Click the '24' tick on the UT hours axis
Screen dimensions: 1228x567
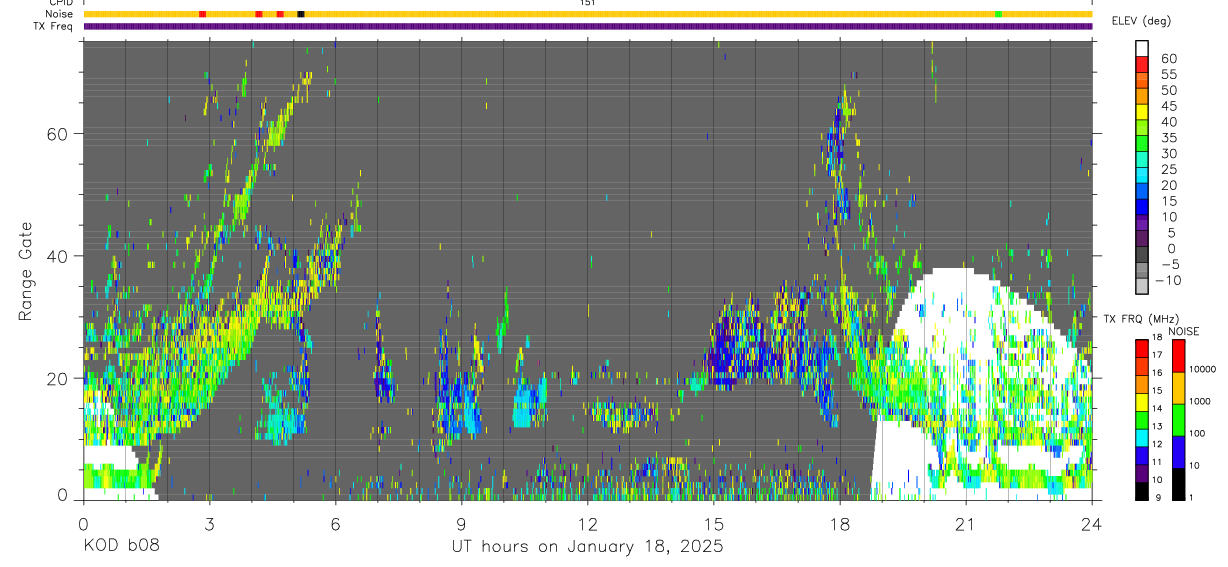click(x=1091, y=523)
